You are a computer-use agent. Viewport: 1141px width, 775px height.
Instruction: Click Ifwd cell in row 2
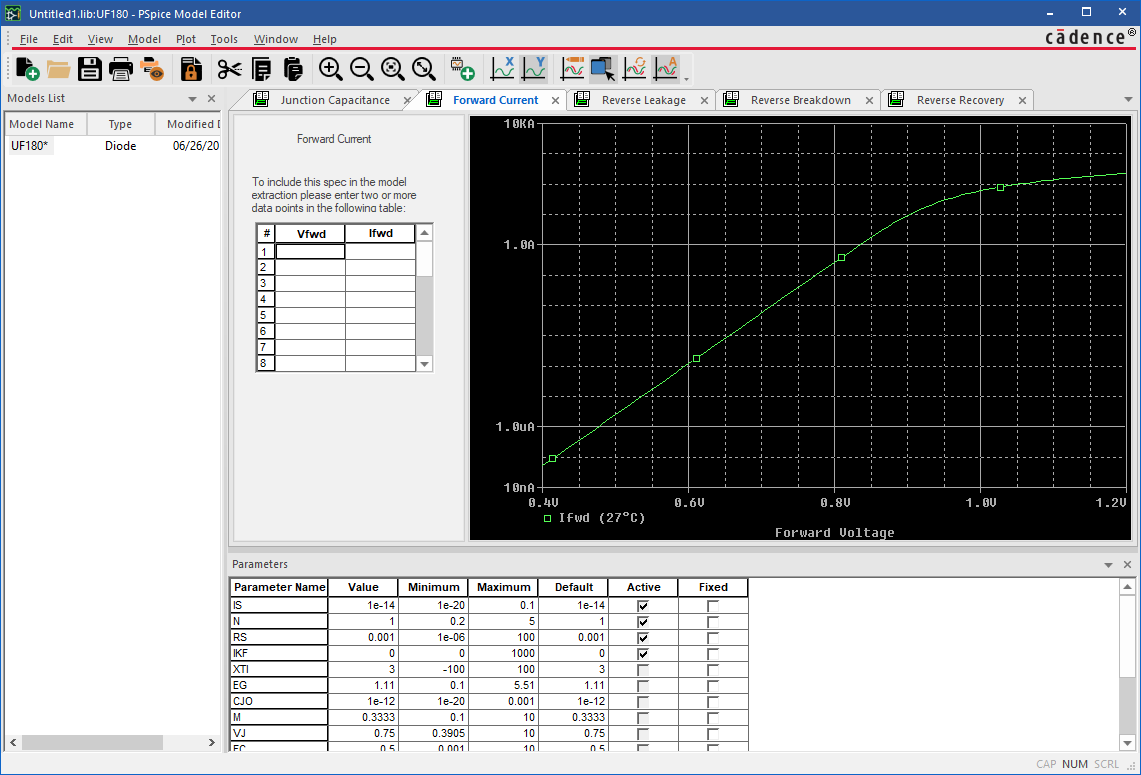tap(380, 268)
